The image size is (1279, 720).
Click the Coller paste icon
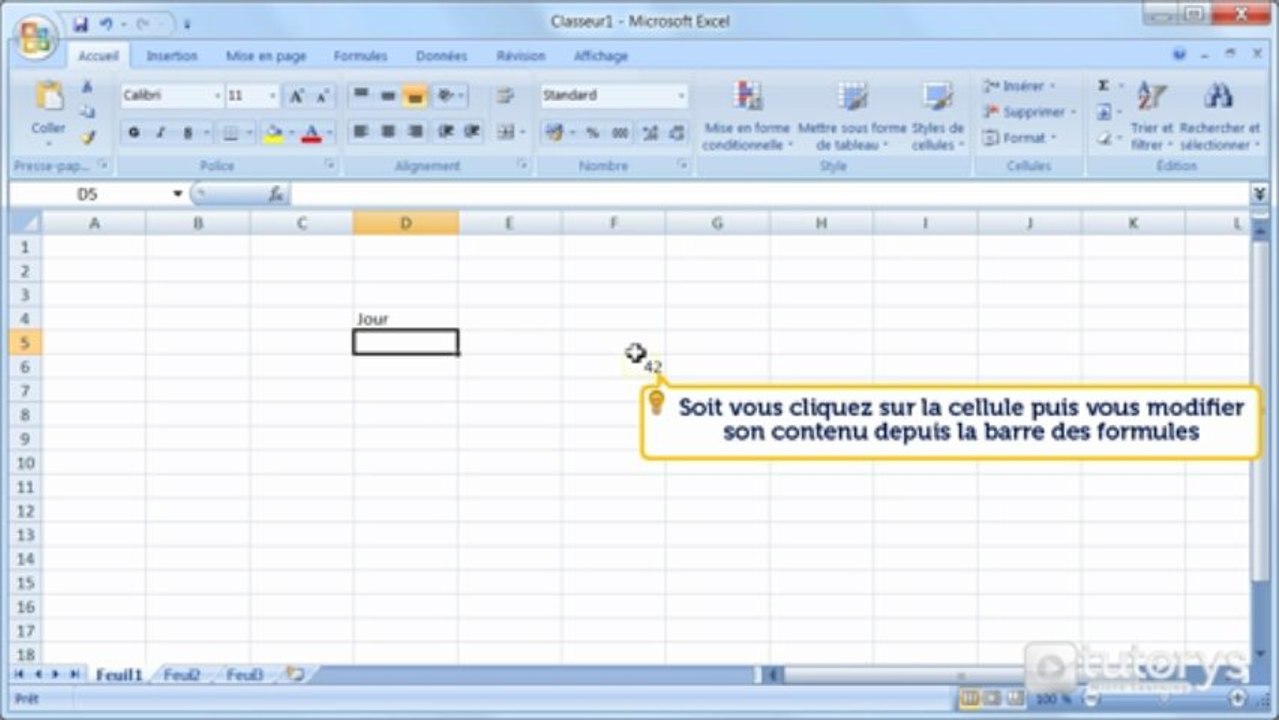coord(48,97)
